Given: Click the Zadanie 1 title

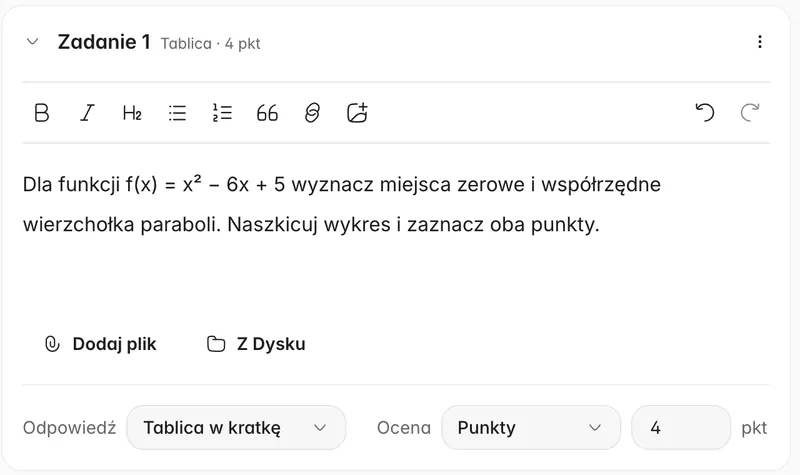Looking at the screenshot, I should click(x=104, y=42).
